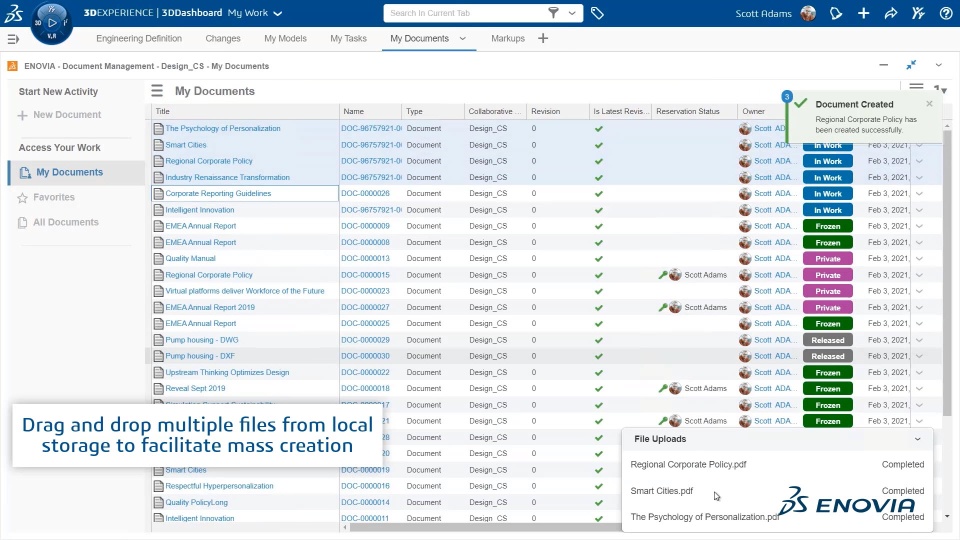Click Smart Cities.pdf upload entry

662,491
